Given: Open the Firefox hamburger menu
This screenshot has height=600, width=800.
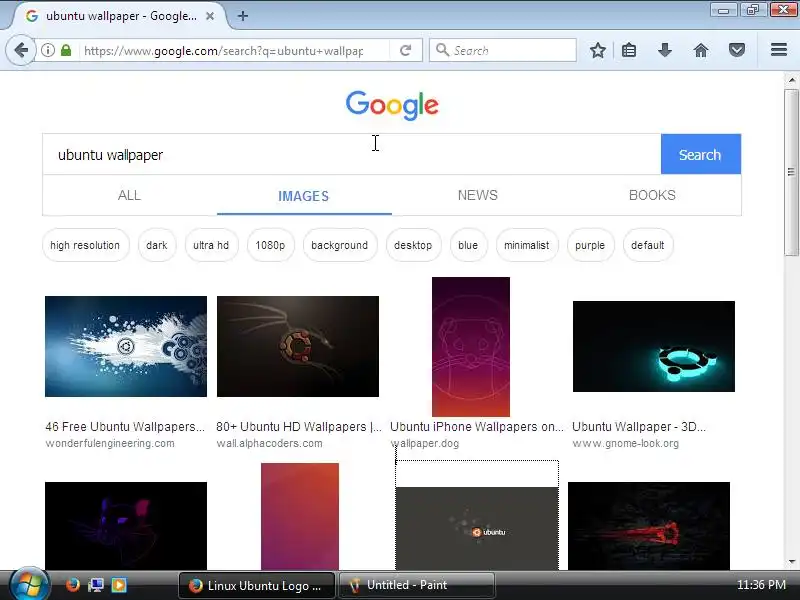Looking at the screenshot, I should (x=779, y=50).
